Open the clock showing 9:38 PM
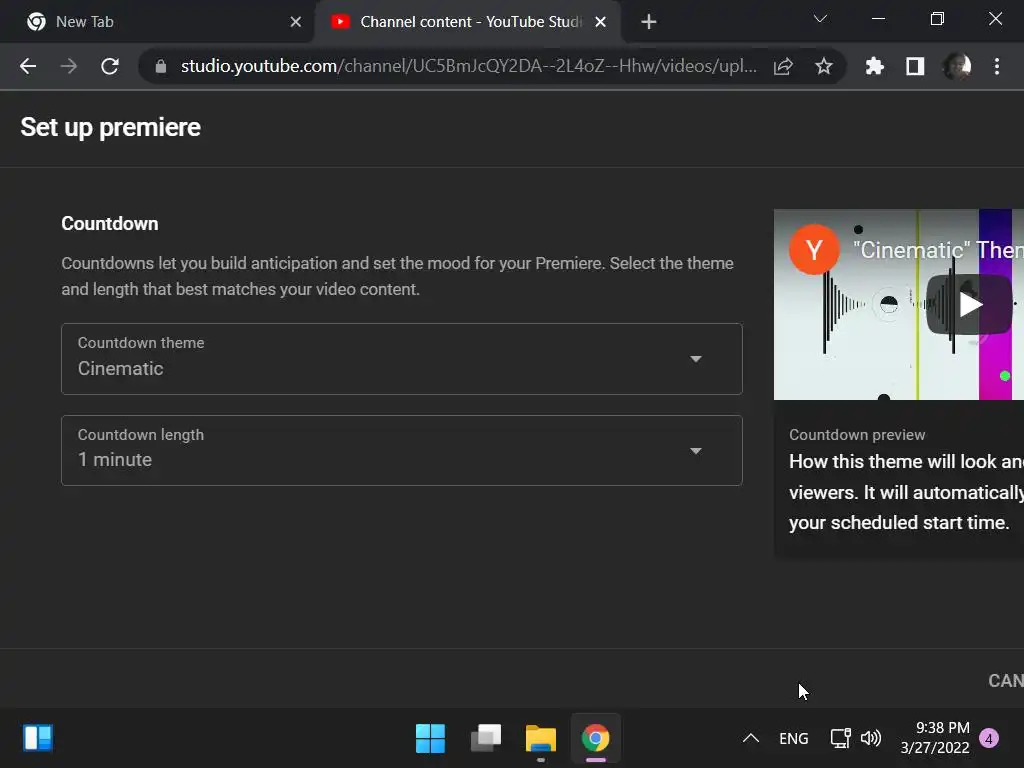This screenshot has width=1024, height=768. pos(935,738)
